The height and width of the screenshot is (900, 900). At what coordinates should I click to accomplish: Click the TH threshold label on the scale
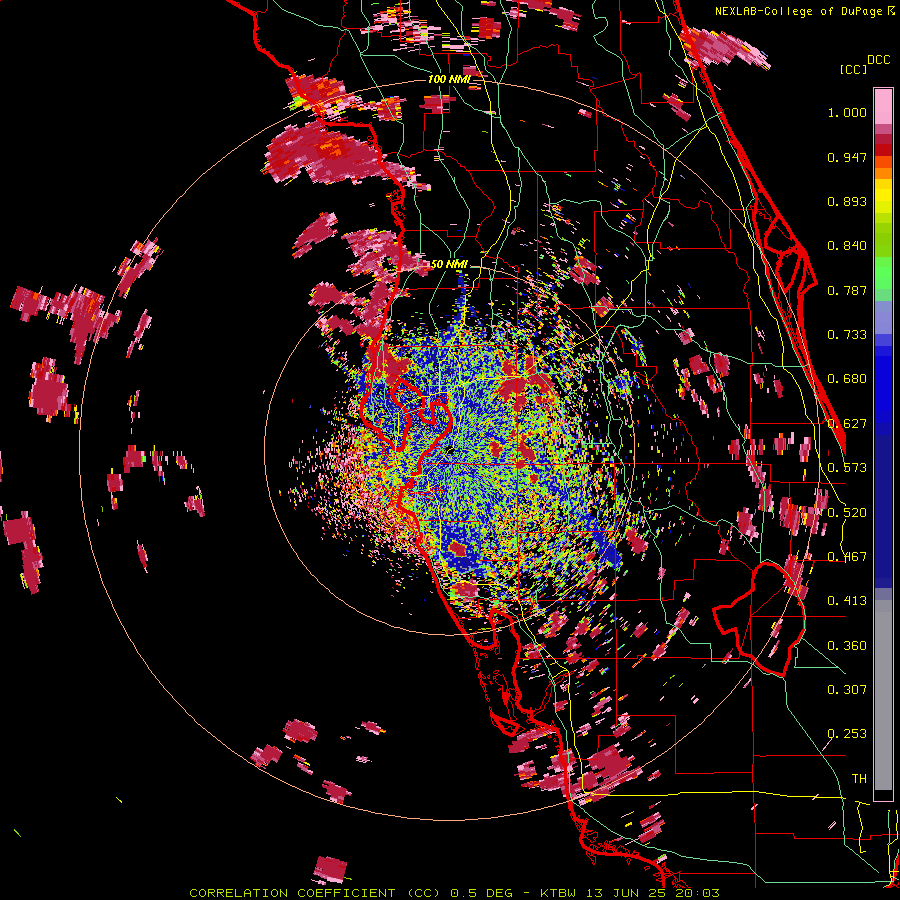pos(859,779)
